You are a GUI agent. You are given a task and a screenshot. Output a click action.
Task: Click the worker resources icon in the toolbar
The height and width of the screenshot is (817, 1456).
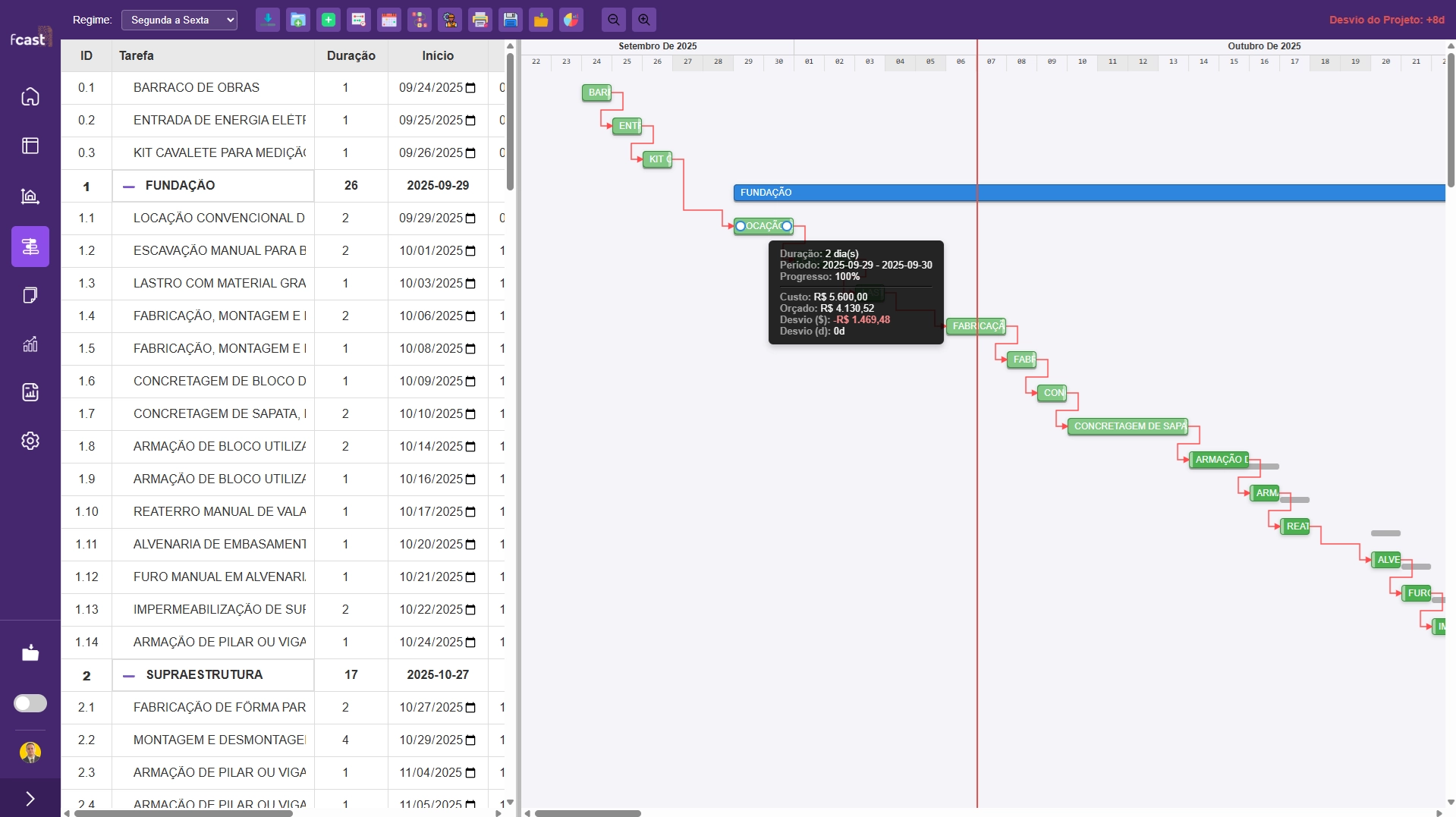coord(450,20)
